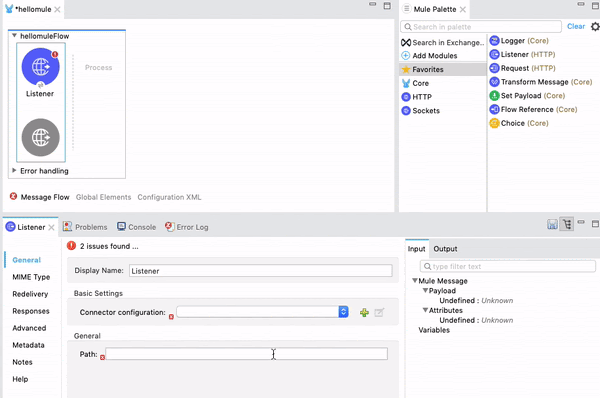
Task: Minimize the Mule Palette panel
Action: pos(581,4)
